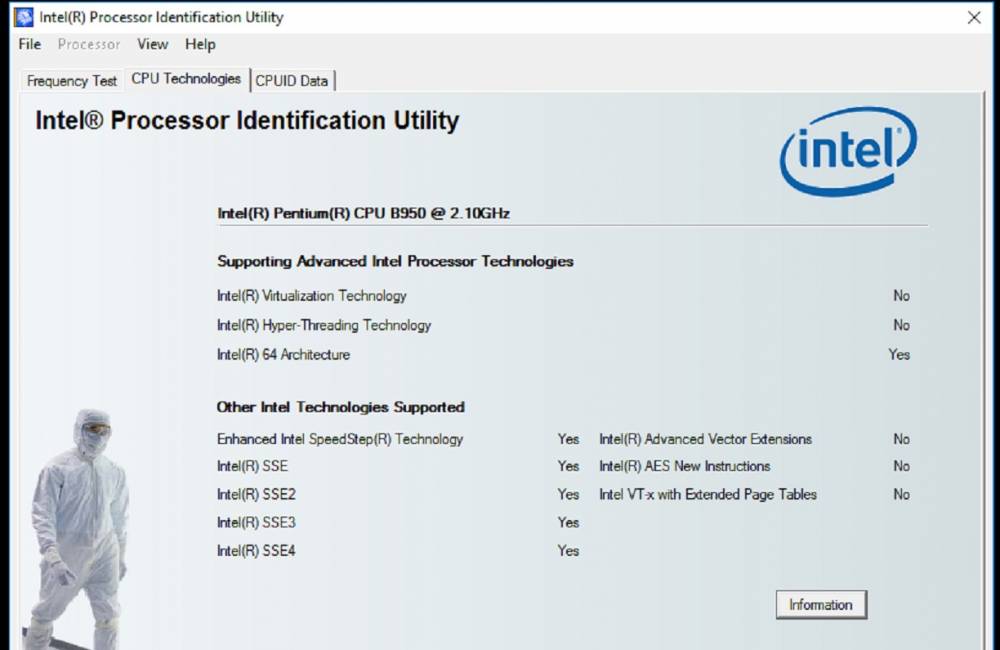
Task: Click the Yes value for Intel(R) SSE
Action: pos(568,466)
